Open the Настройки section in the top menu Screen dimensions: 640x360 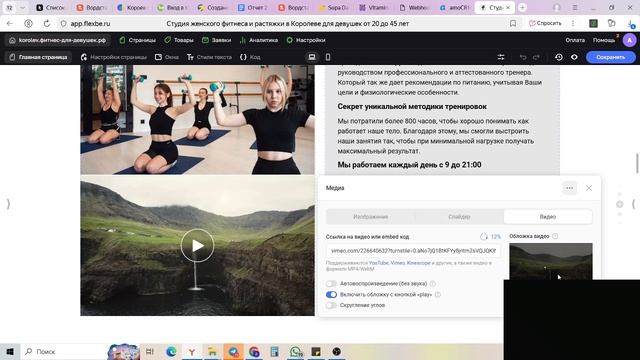tap(306, 40)
